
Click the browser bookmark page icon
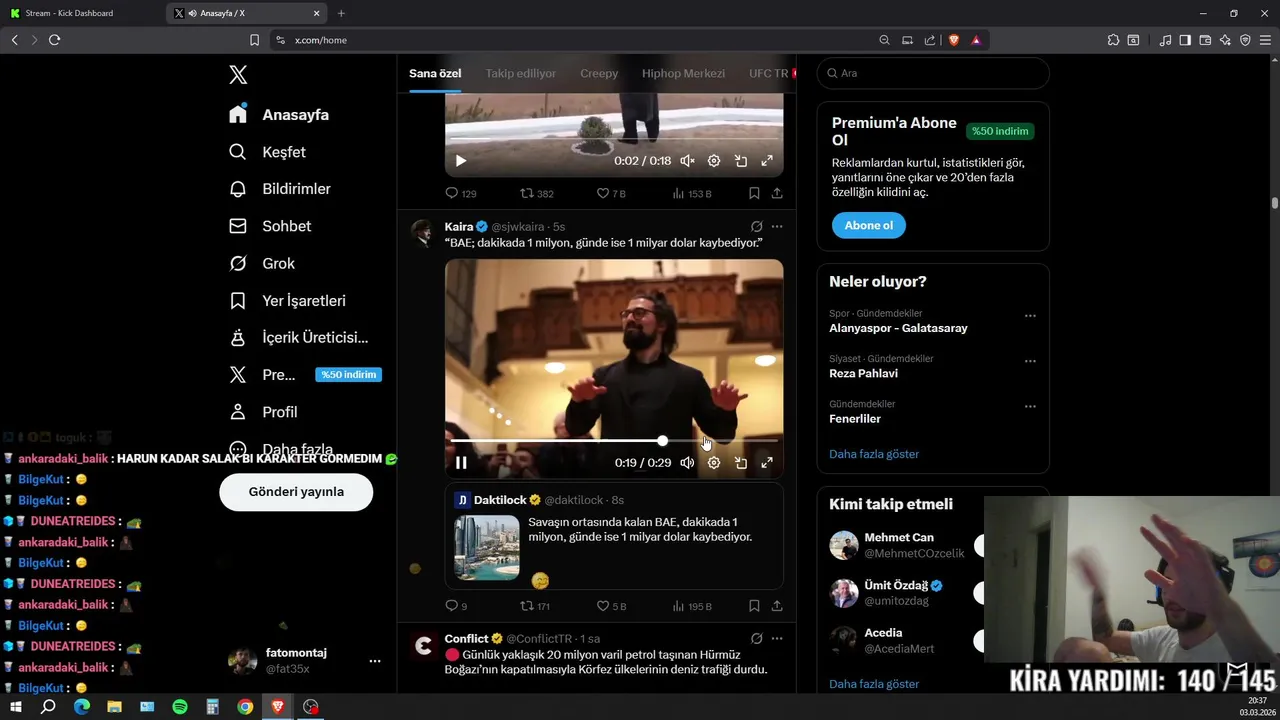coord(254,40)
